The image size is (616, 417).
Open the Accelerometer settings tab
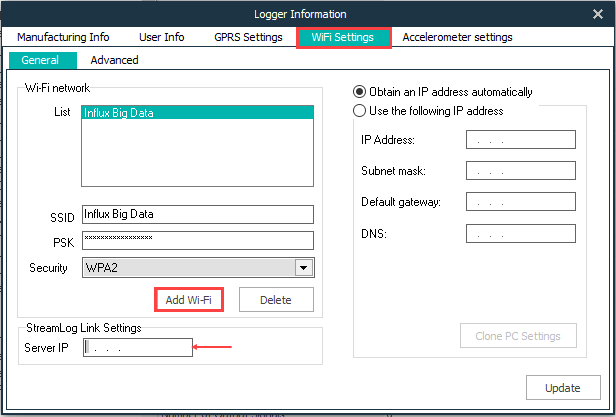tap(457, 37)
